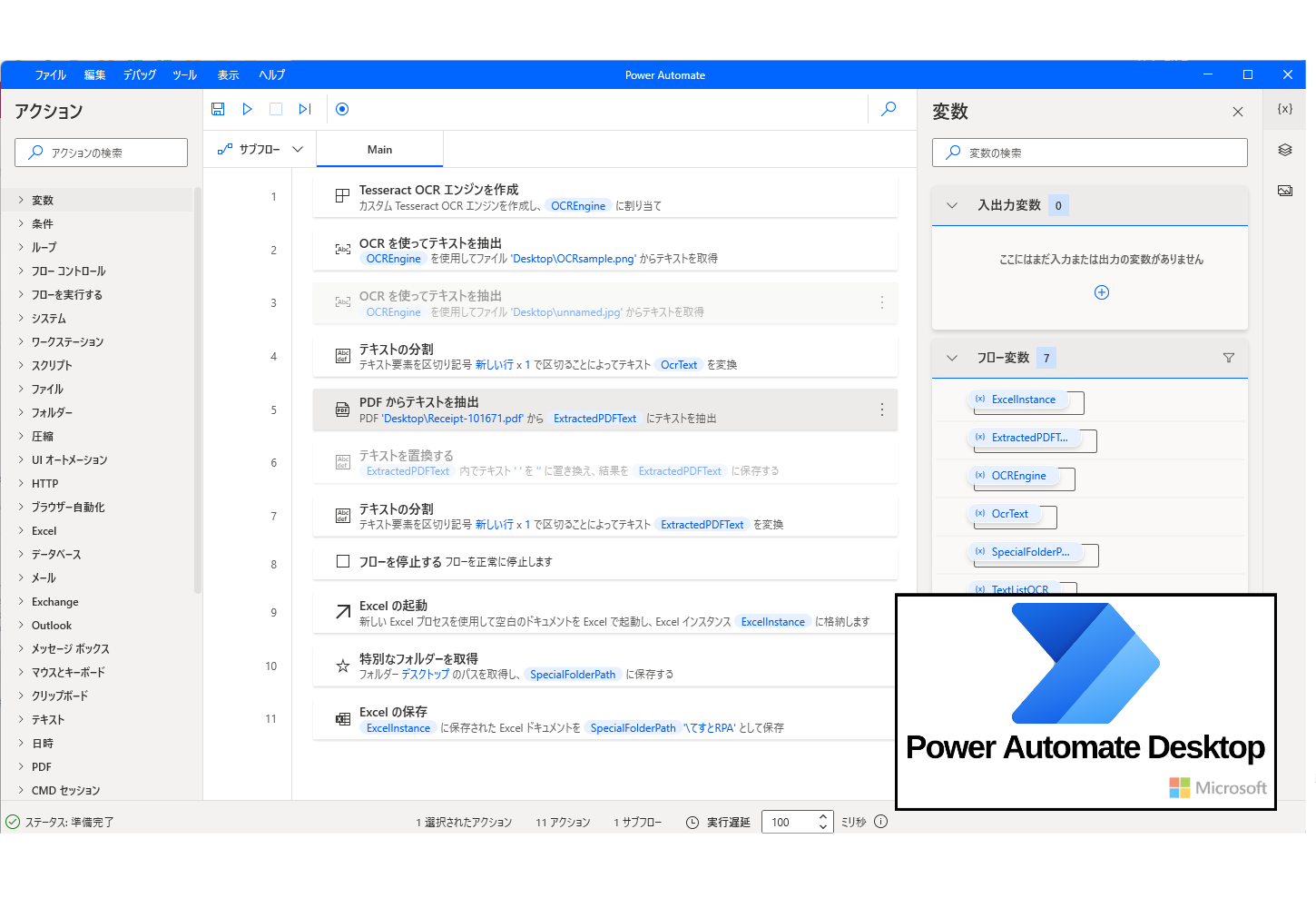1316x908 pixels.
Task: Click the 実行遅延 clock icon
Action: (692, 823)
